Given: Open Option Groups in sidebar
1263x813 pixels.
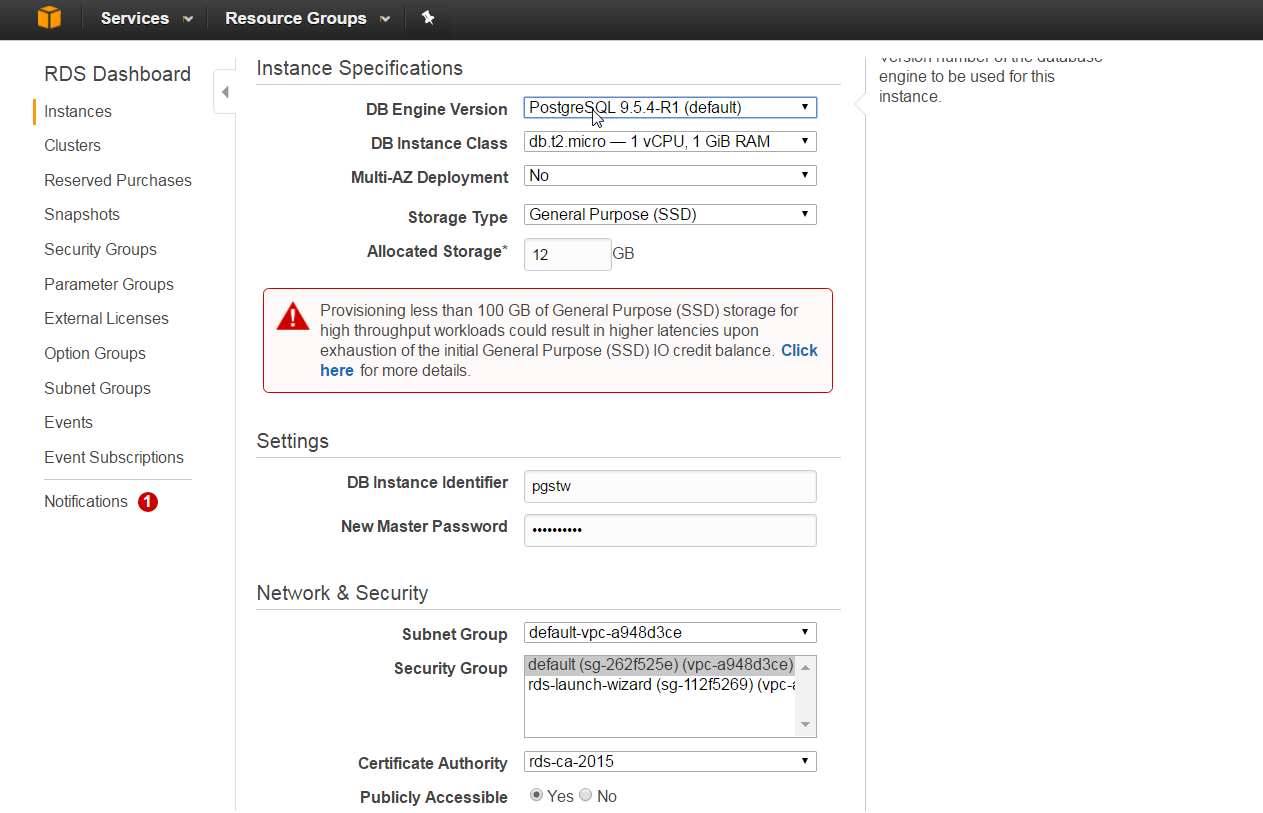Looking at the screenshot, I should click(x=95, y=353).
